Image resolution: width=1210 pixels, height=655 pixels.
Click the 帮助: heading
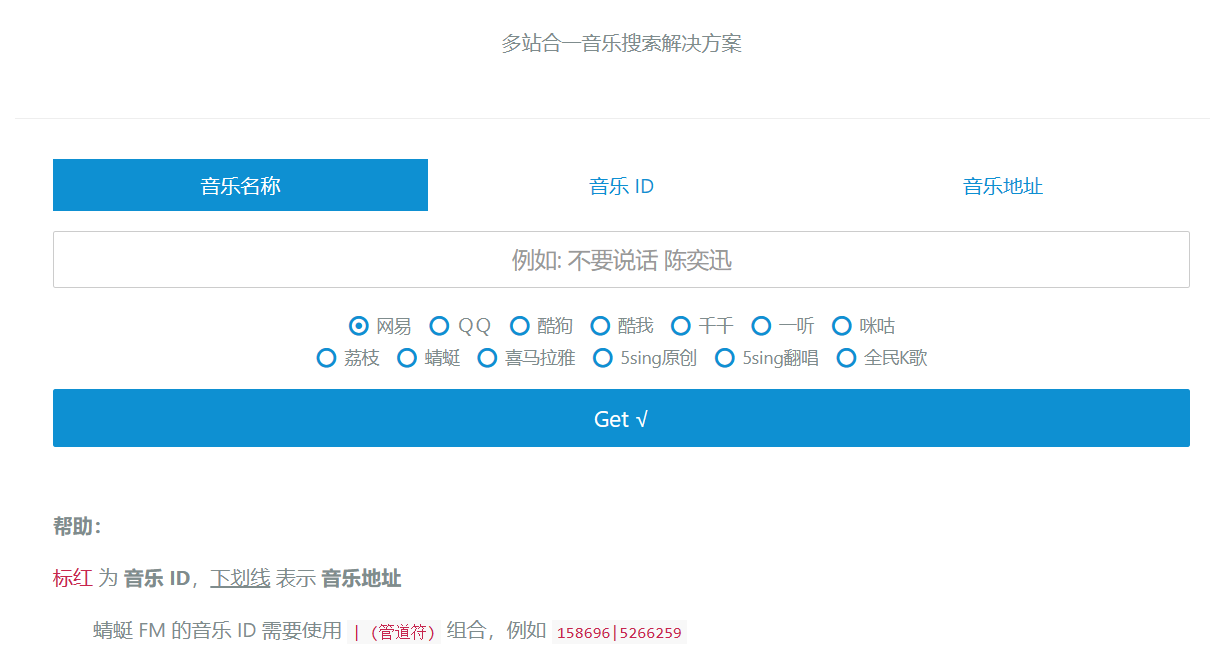point(77,527)
